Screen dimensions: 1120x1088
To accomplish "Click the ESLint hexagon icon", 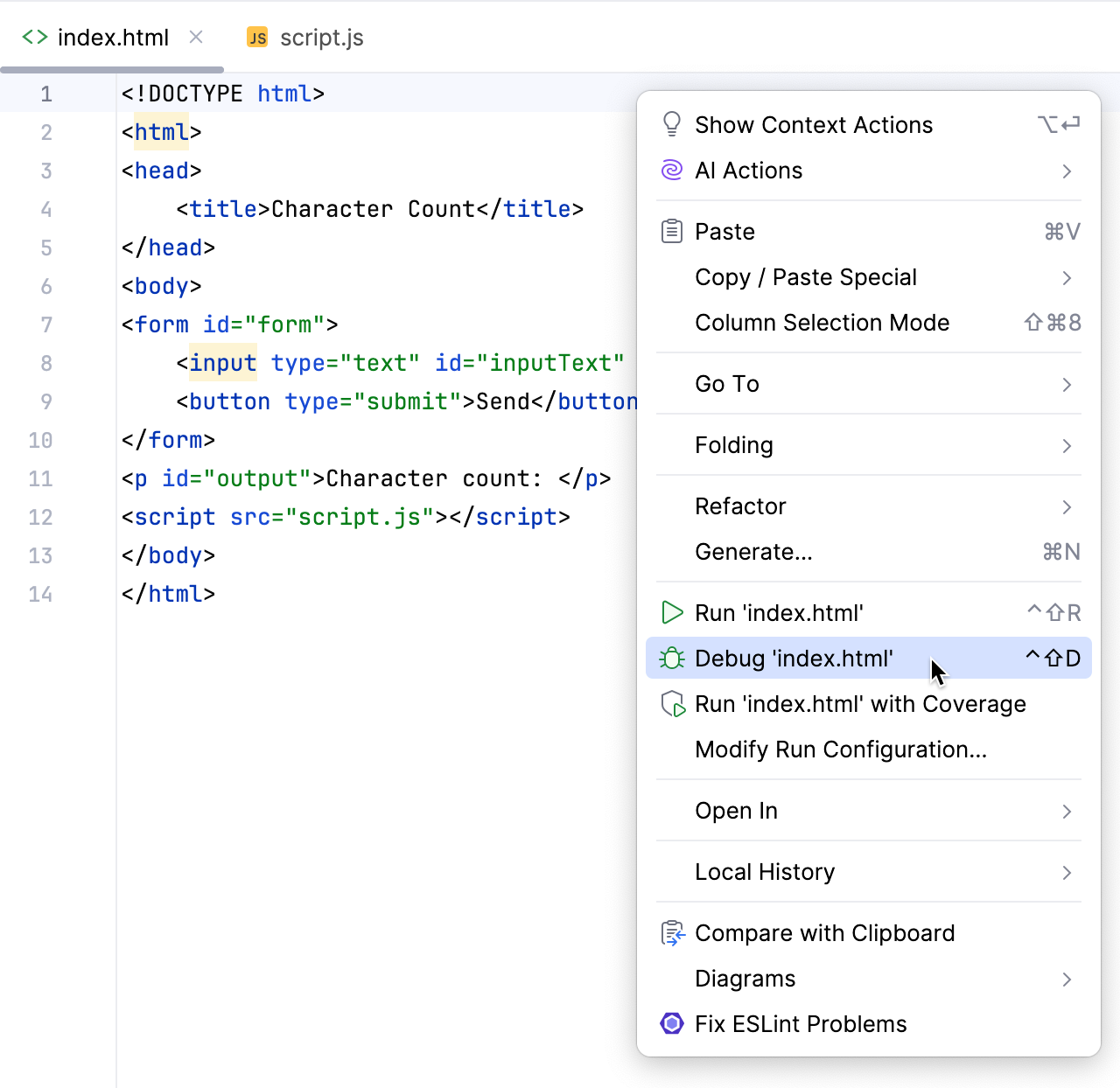I will (672, 1024).
